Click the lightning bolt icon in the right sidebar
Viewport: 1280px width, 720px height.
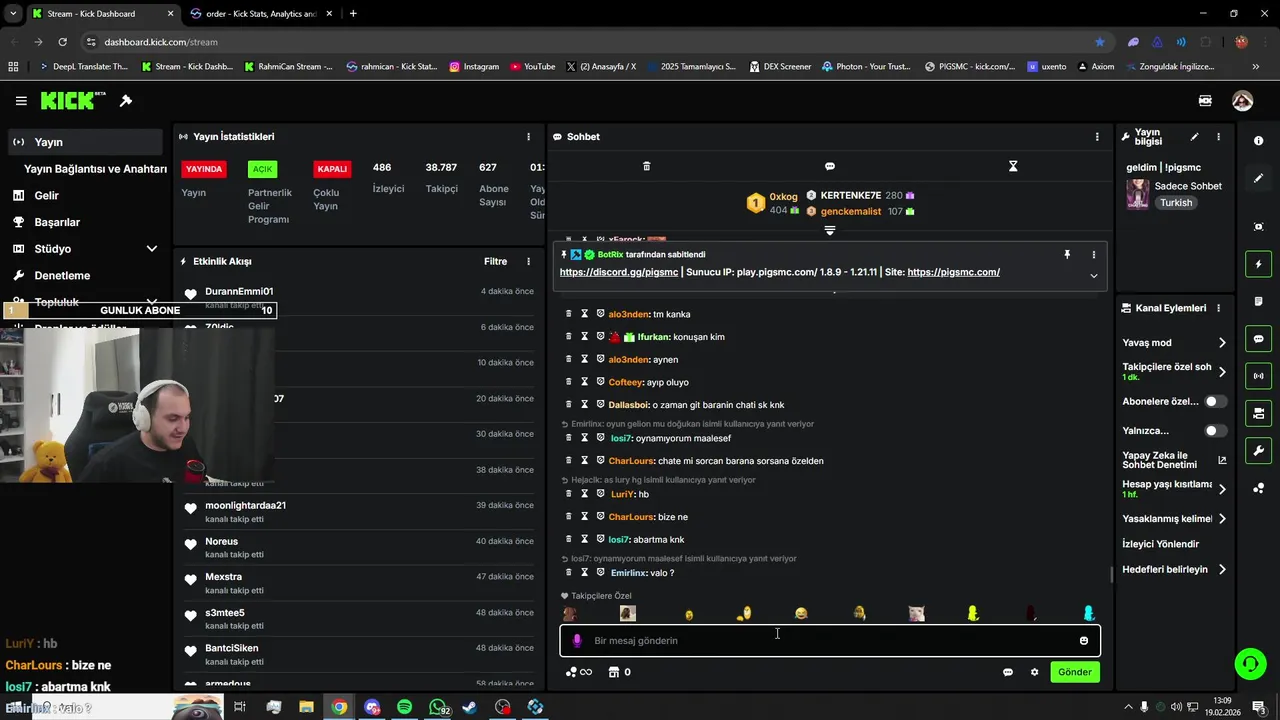[x=1258, y=264]
